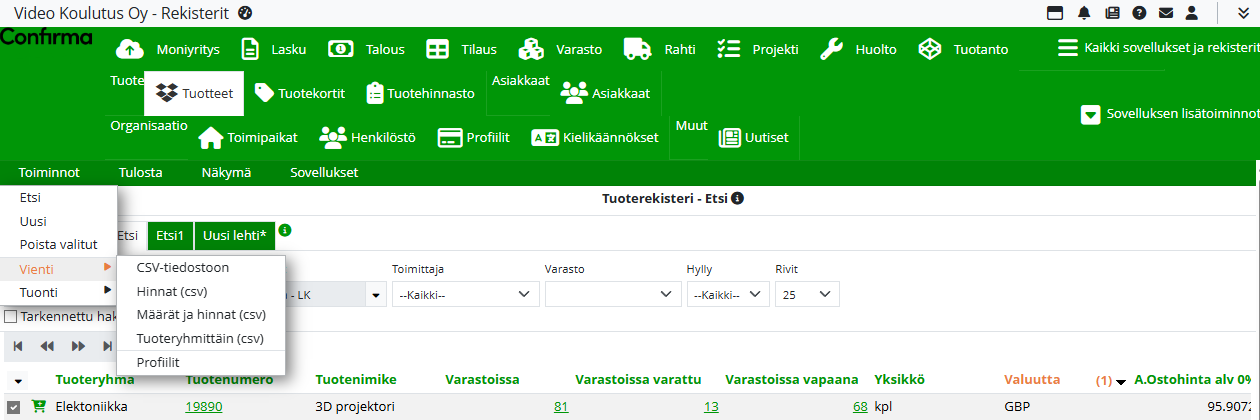Switch to the Etsi1 tab
The image size is (1260, 420).
point(169,235)
